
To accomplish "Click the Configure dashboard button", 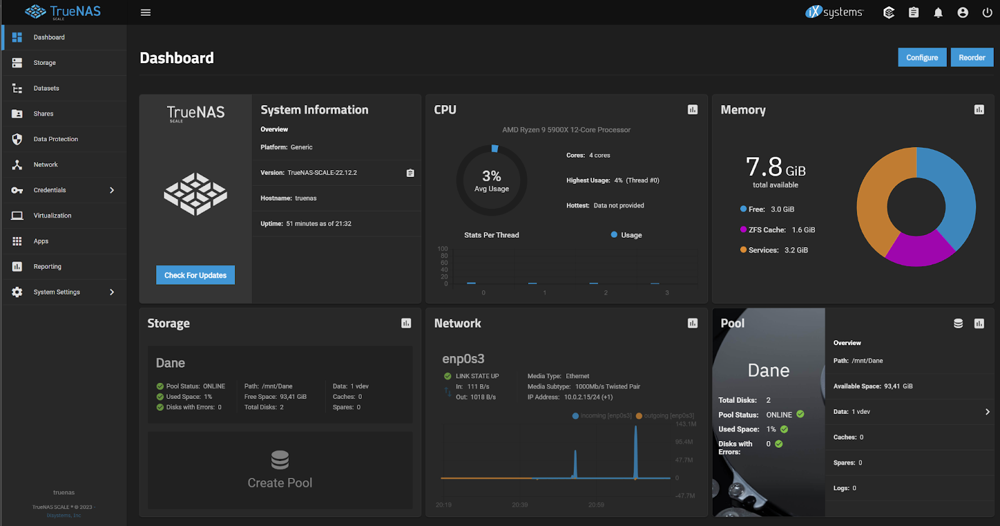I will [x=922, y=57].
